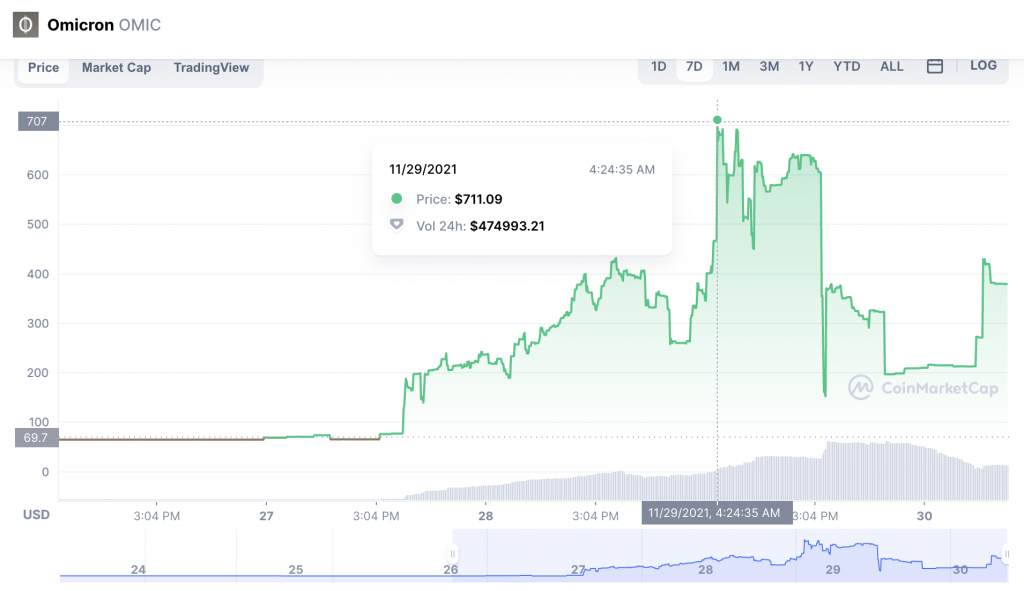Click the Vol 24h shield icon in tooltip
Image resolution: width=1024 pixels, height=591 pixels.
(397, 225)
